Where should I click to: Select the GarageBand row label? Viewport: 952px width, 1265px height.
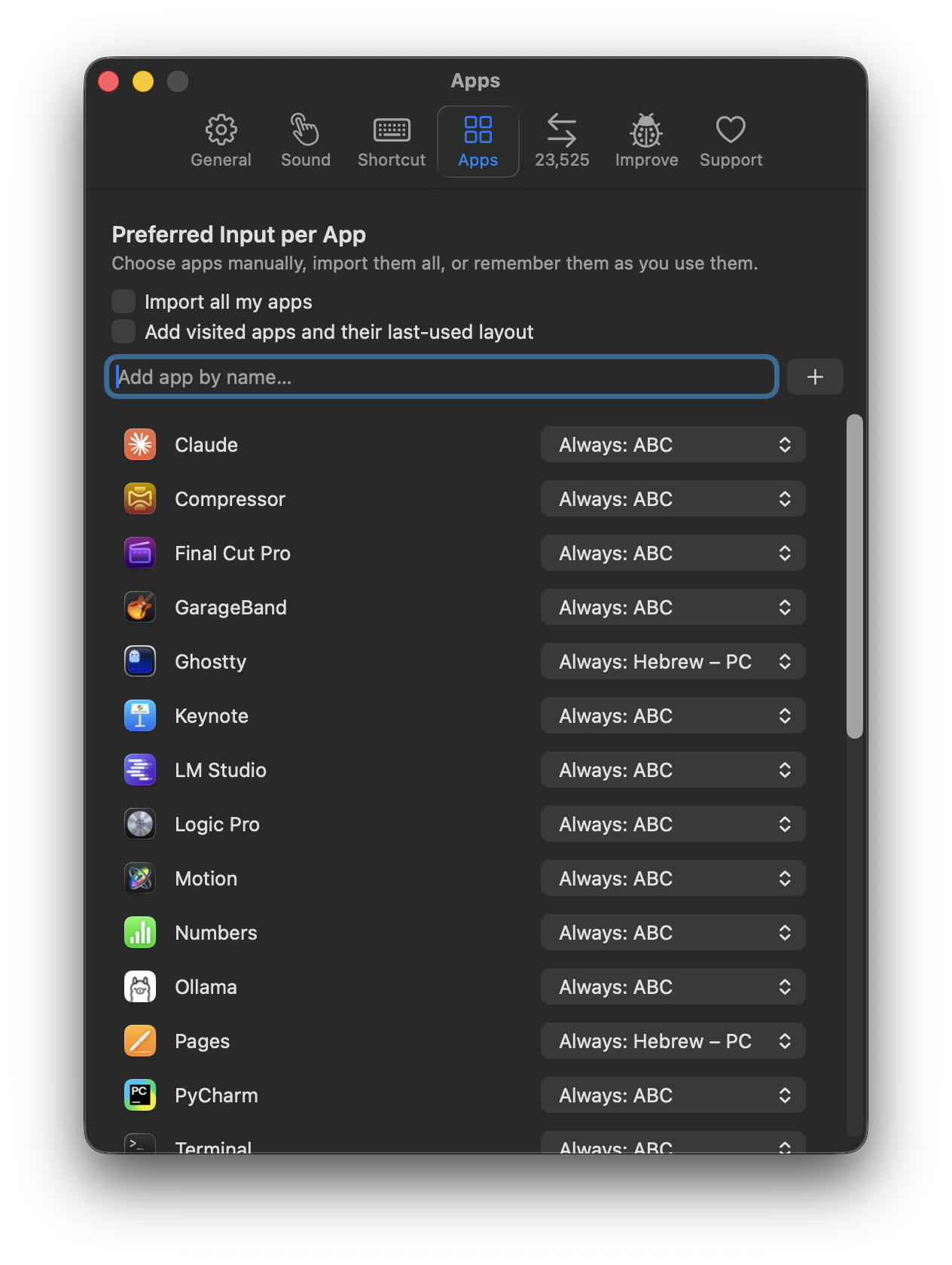point(230,608)
